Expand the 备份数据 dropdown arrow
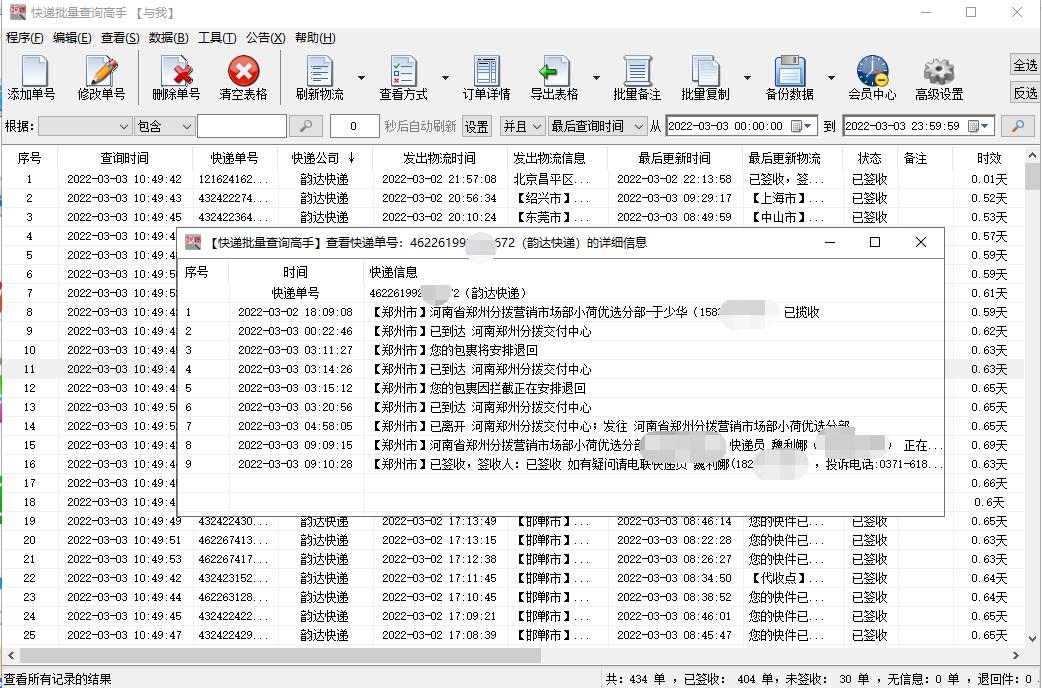 click(831, 78)
